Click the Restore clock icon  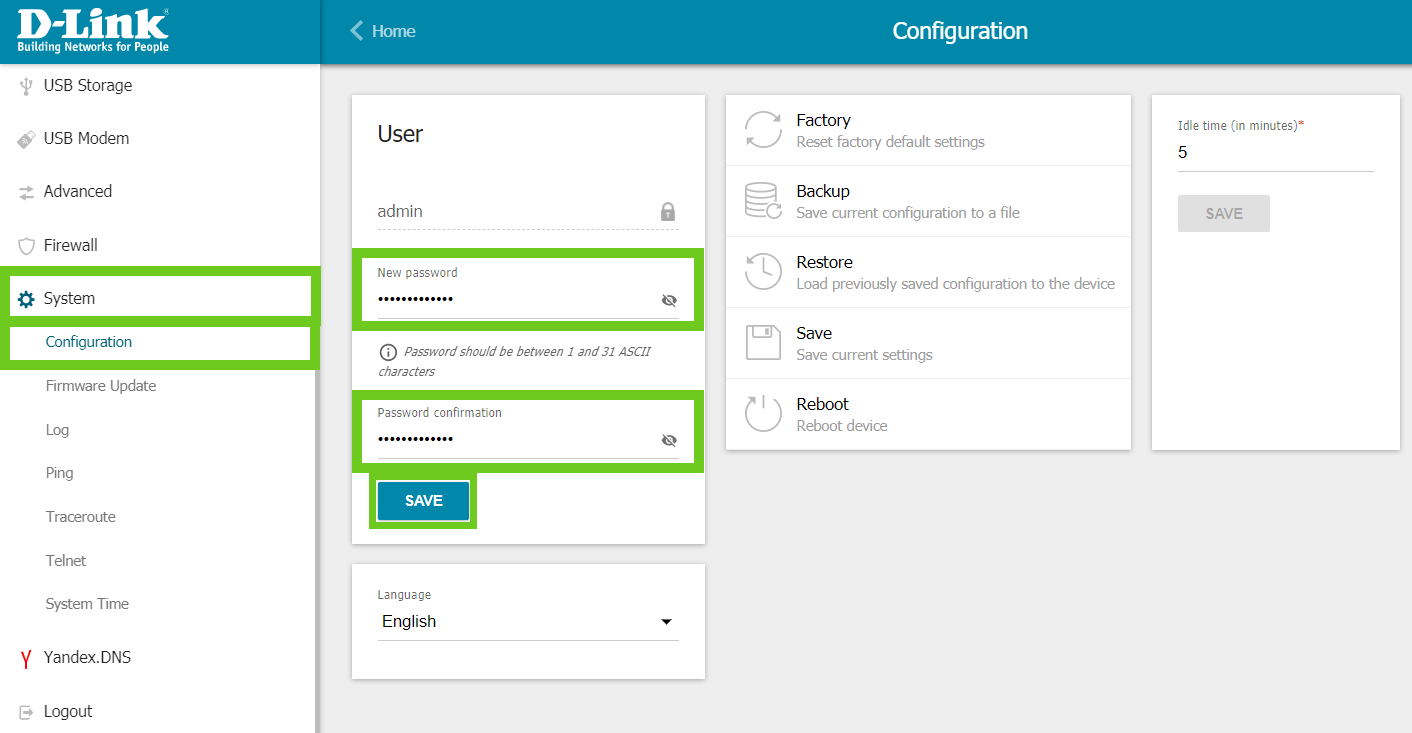[764, 272]
